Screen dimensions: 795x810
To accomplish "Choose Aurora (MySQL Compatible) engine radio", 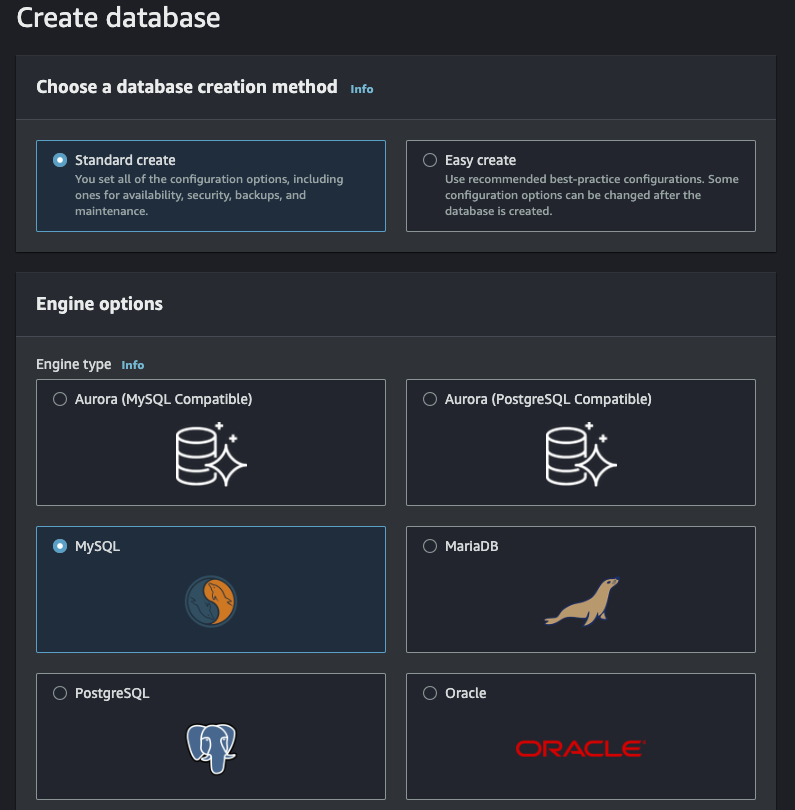I will [60, 399].
